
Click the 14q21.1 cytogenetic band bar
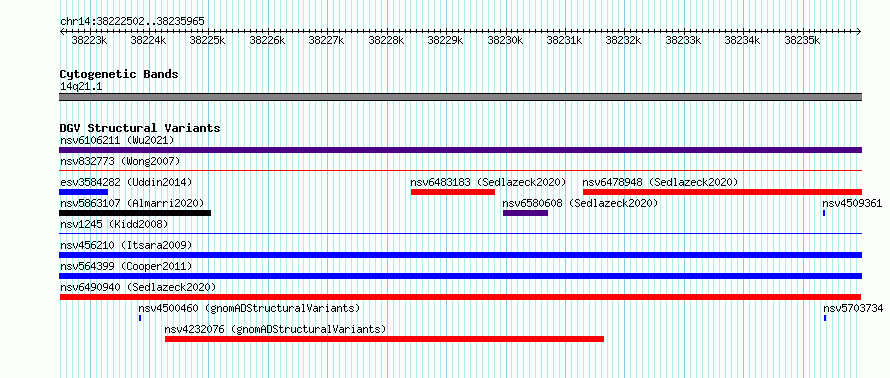(x=460, y=97)
